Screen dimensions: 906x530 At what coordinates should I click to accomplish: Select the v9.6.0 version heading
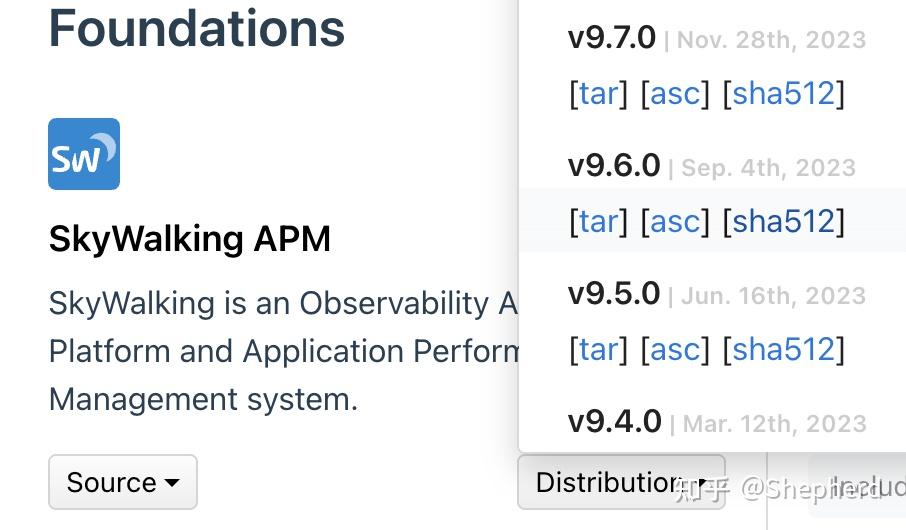tap(614, 166)
